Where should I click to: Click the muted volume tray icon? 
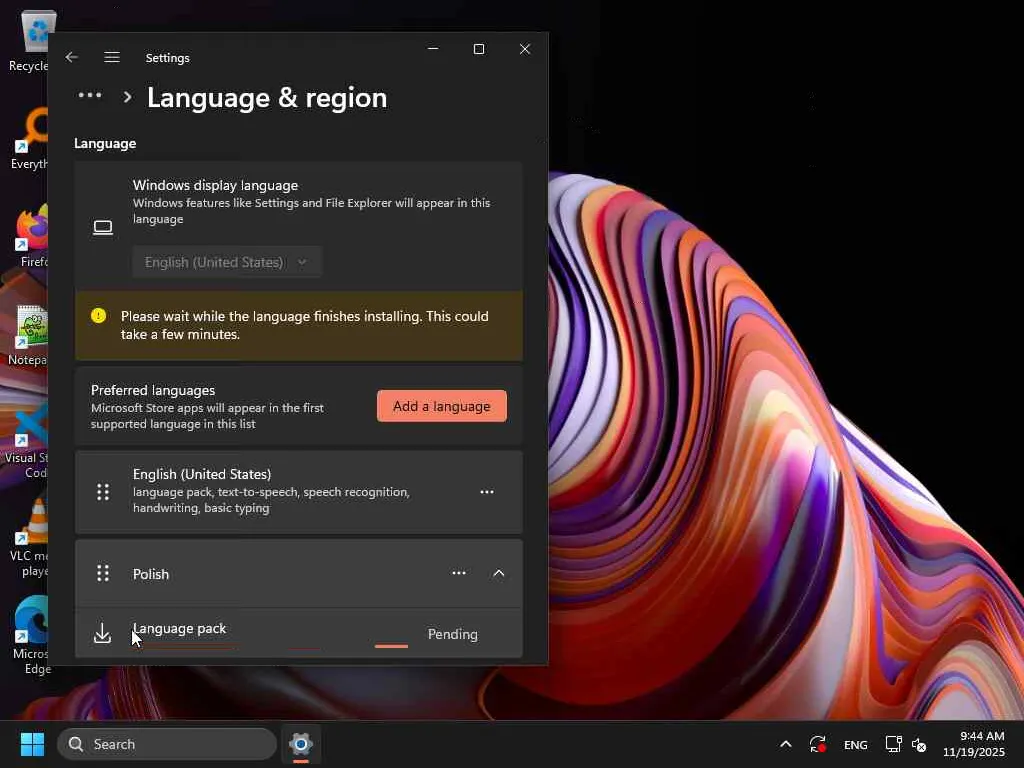pos(919,744)
